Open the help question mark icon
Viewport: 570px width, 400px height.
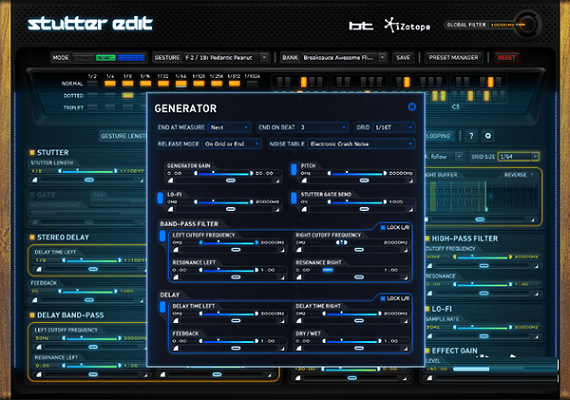click(x=471, y=136)
